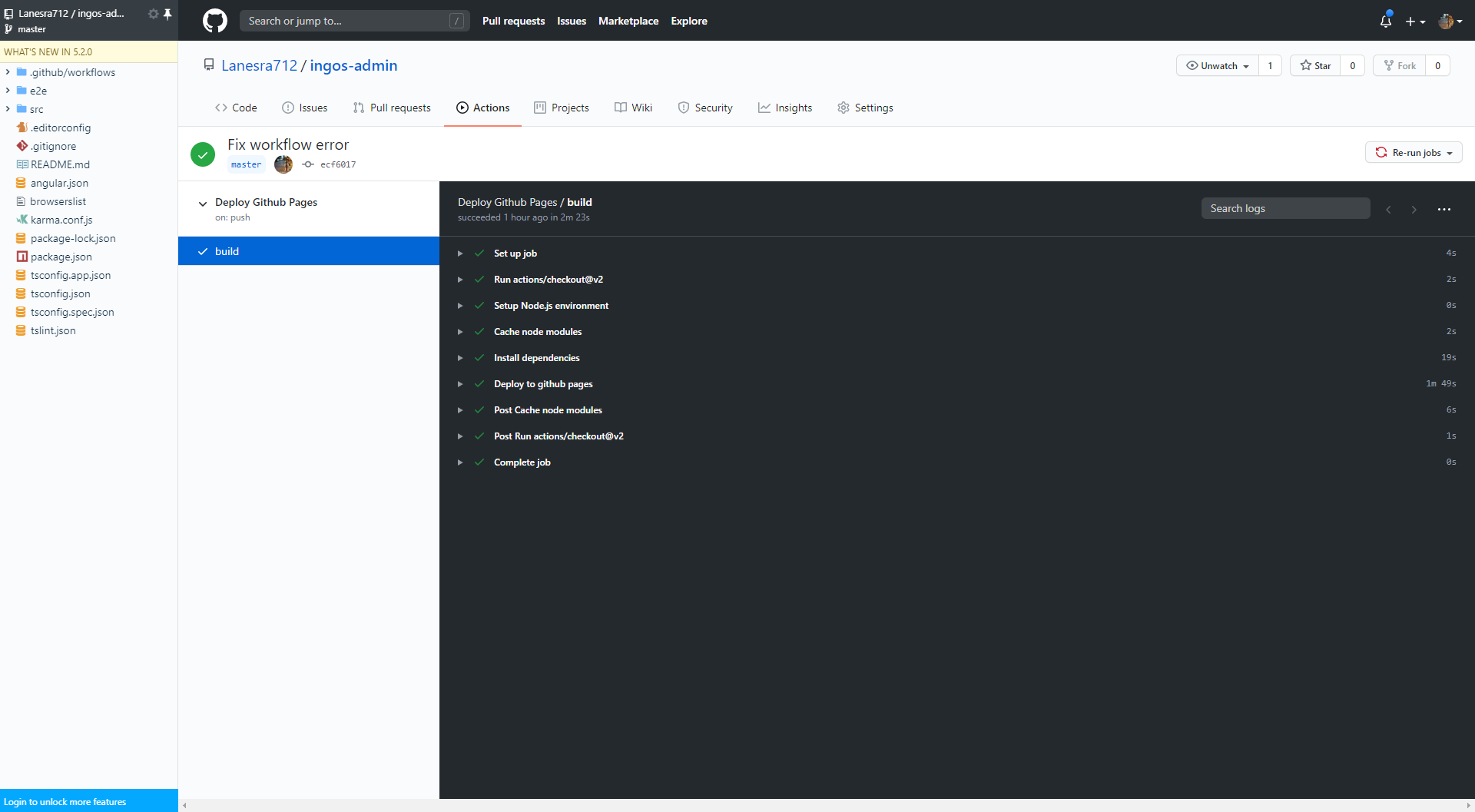Screen dimensions: 1475x812
Task: Open the ecf6017 commit link
Action: (337, 164)
